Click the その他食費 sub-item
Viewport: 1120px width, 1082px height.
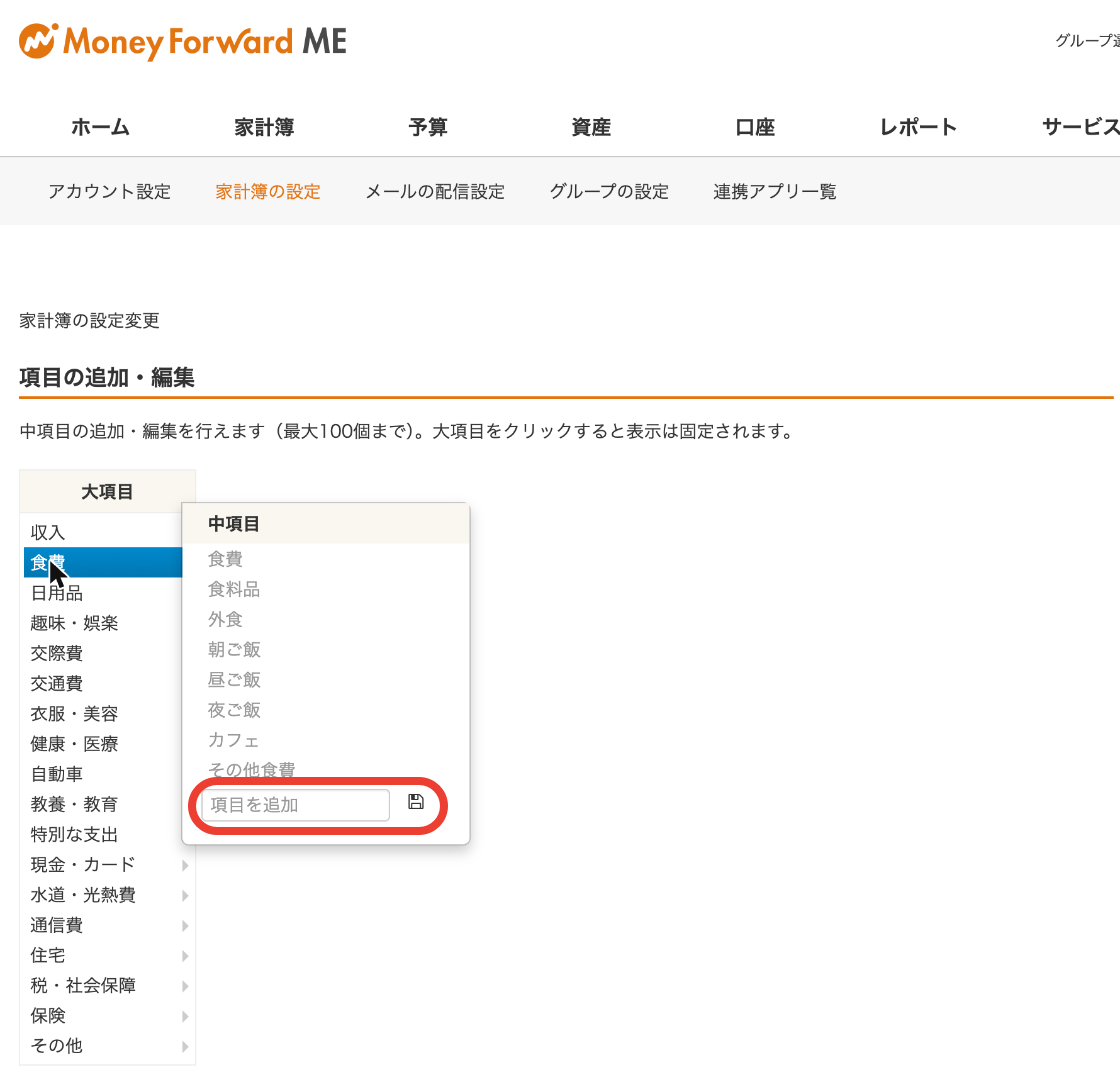251,769
